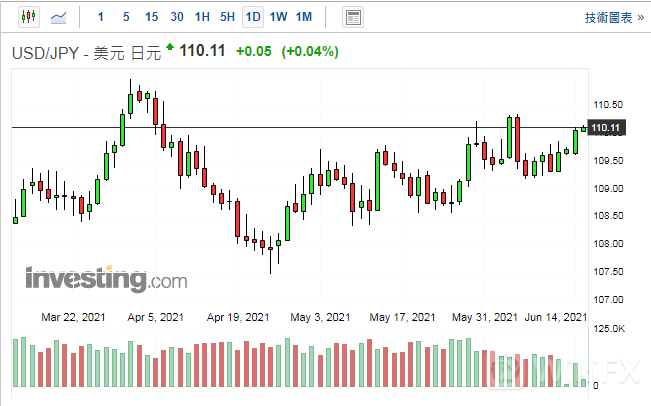Viewport: 651px width, 406px height.
Task: Set chart interval to 1W
Action: 279,17
